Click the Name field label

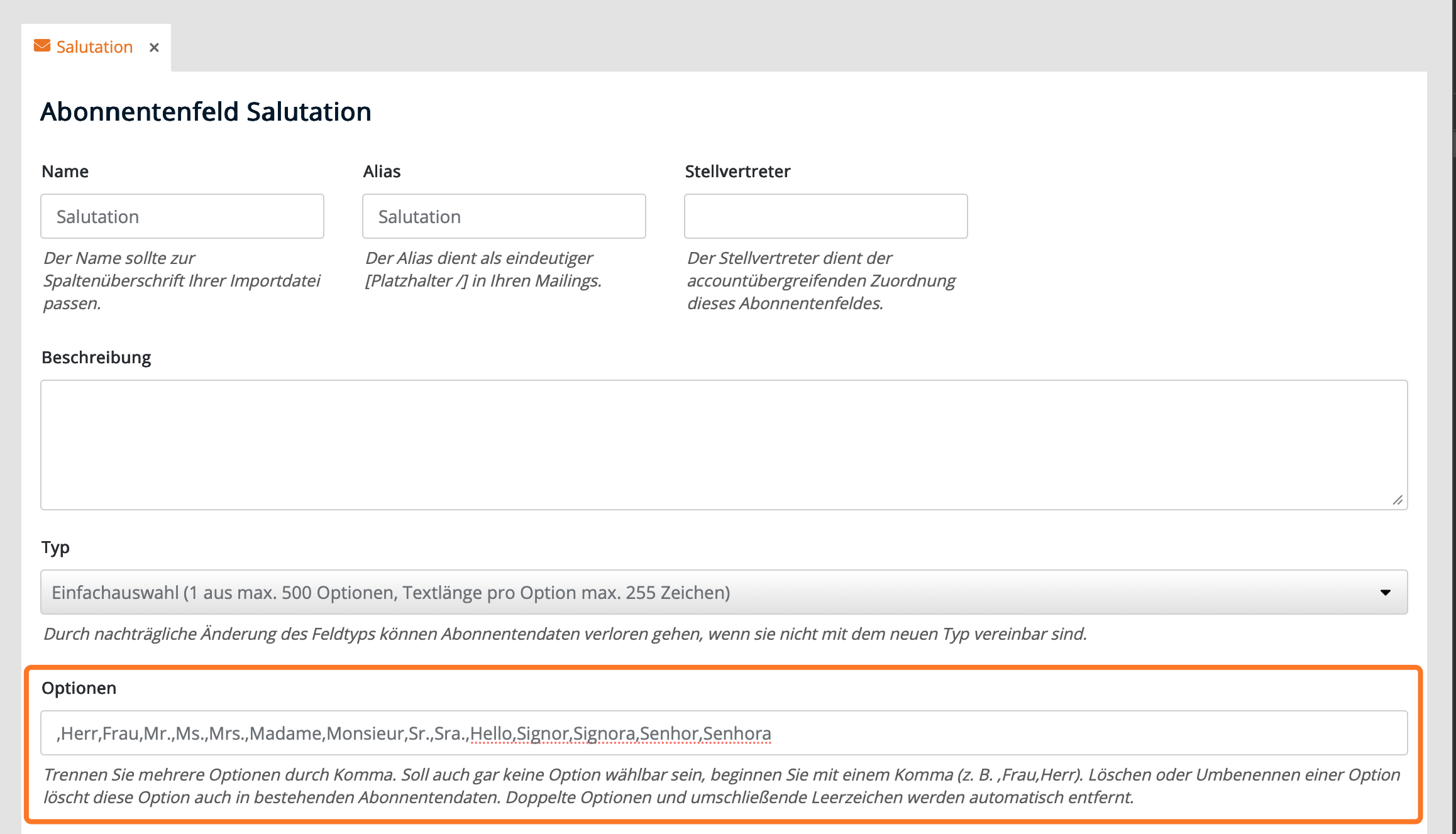pyautogui.click(x=65, y=172)
